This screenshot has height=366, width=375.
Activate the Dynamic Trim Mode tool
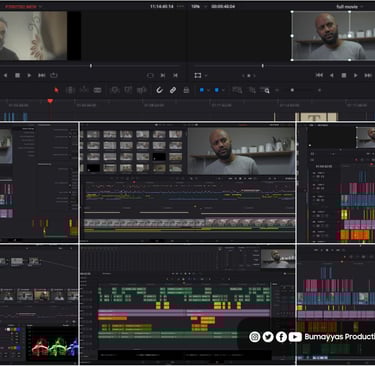pos(84,90)
